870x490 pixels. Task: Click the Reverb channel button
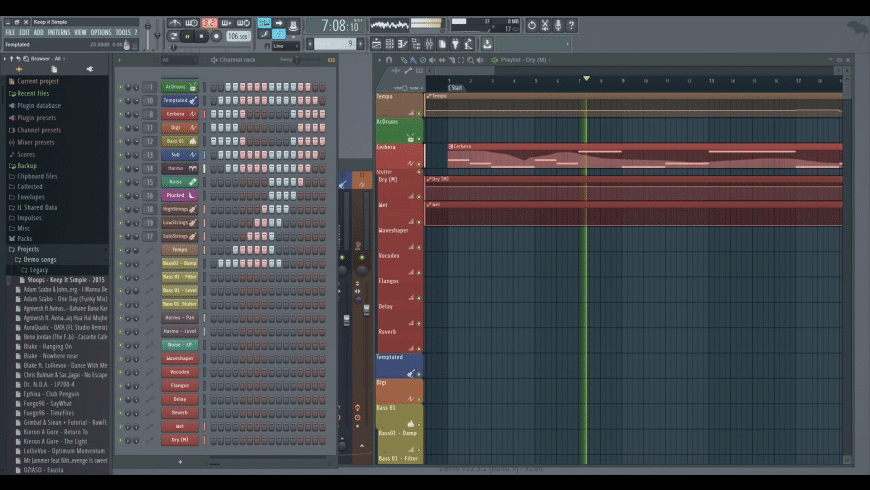tap(180, 413)
